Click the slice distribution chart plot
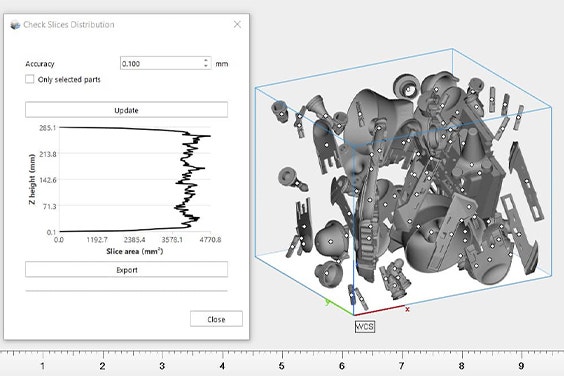Viewport: 564px width, 376px height. (x=135, y=179)
